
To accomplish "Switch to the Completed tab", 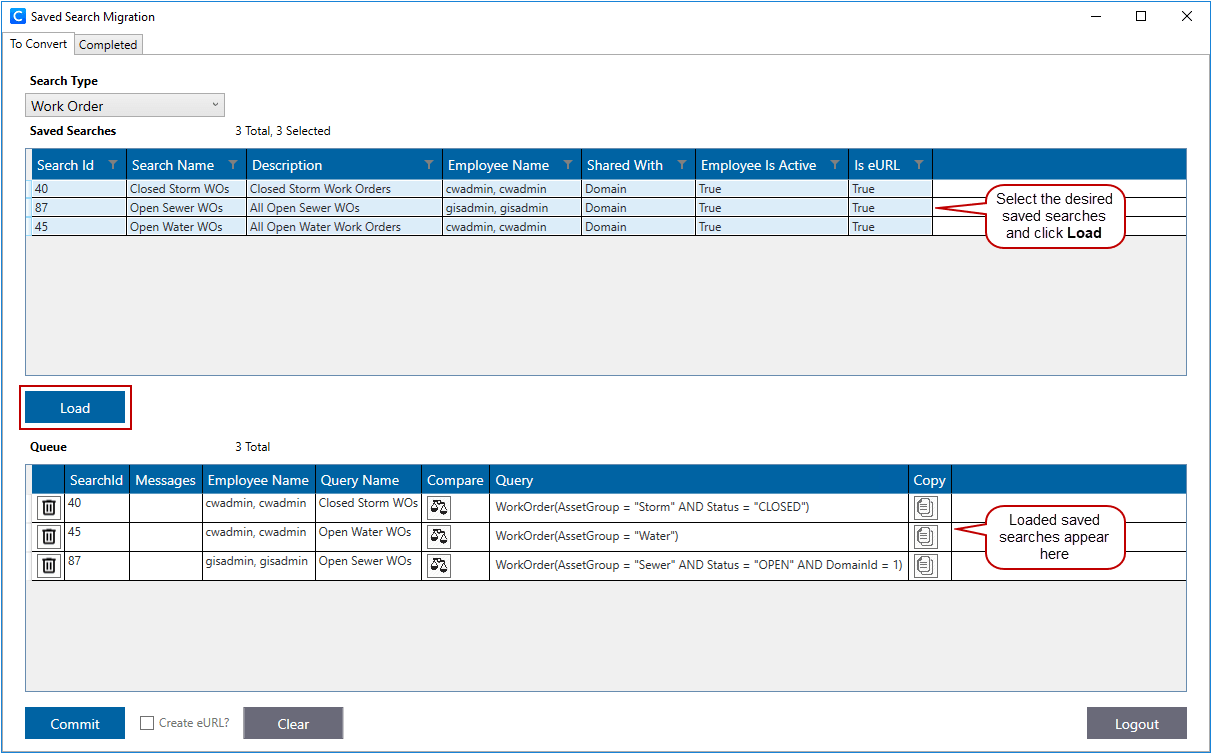I will tap(108, 44).
